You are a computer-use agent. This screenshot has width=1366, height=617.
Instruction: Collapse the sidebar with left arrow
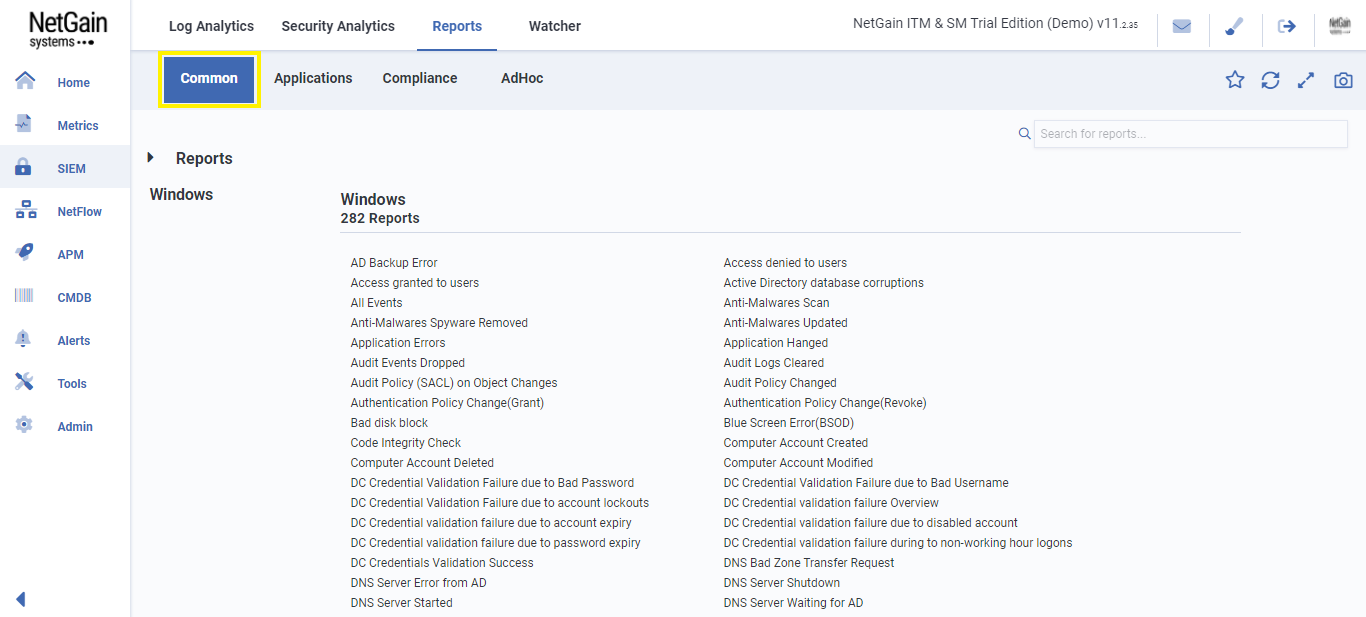pyautogui.click(x=20, y=599)
